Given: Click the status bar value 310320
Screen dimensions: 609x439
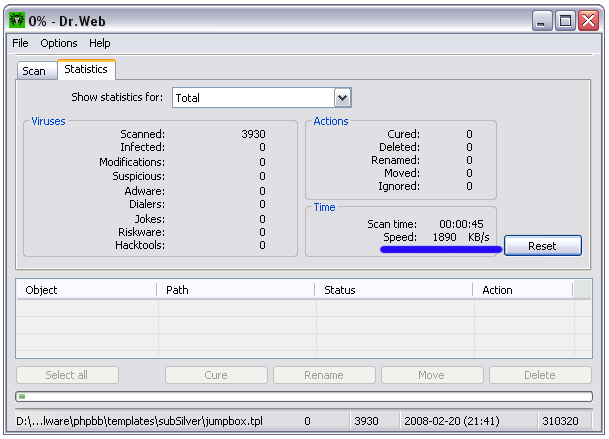Looking at the screenshot, I should [560, 421].
